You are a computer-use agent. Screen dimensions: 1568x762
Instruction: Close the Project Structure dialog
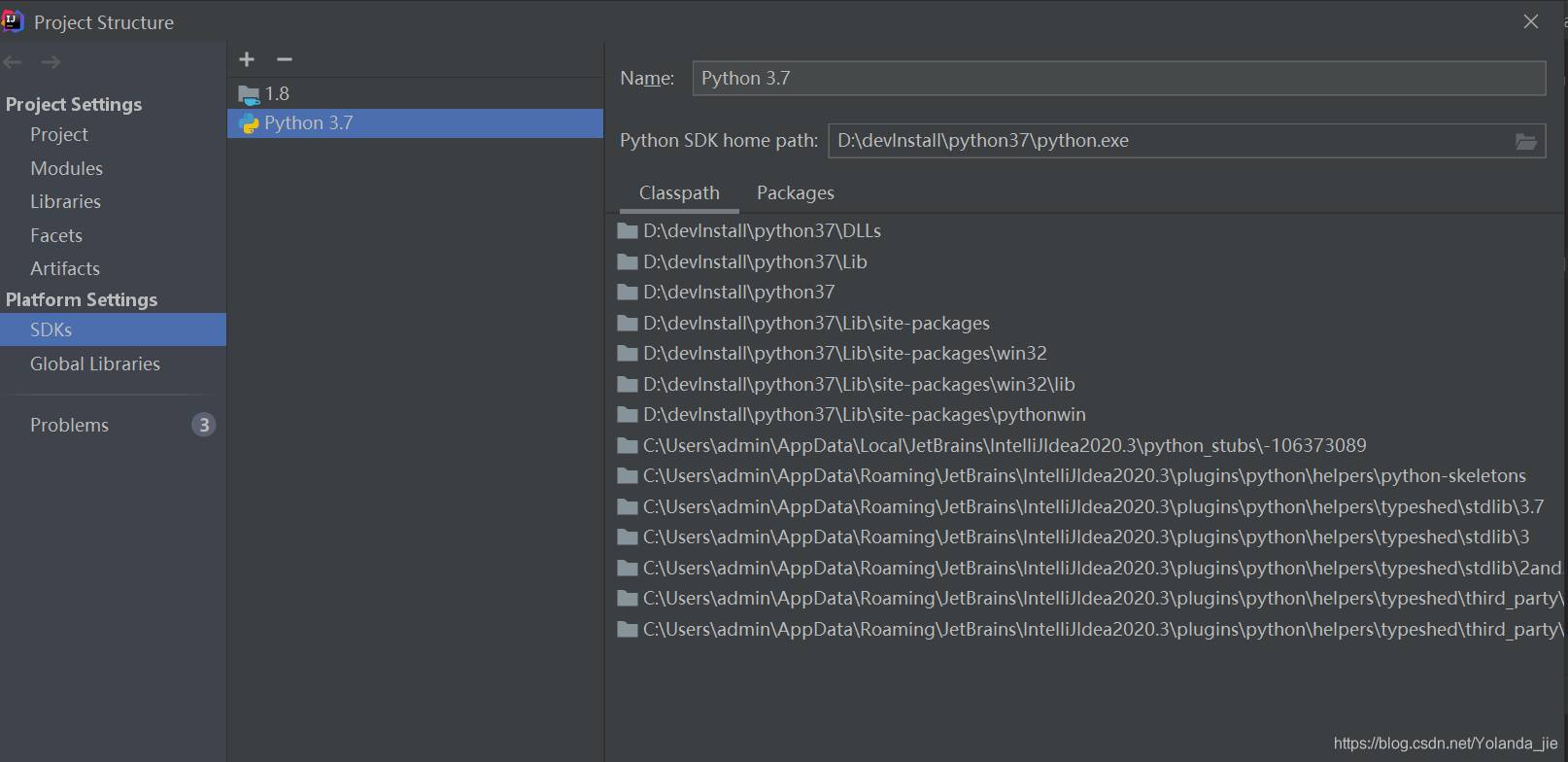point(1531,21)
